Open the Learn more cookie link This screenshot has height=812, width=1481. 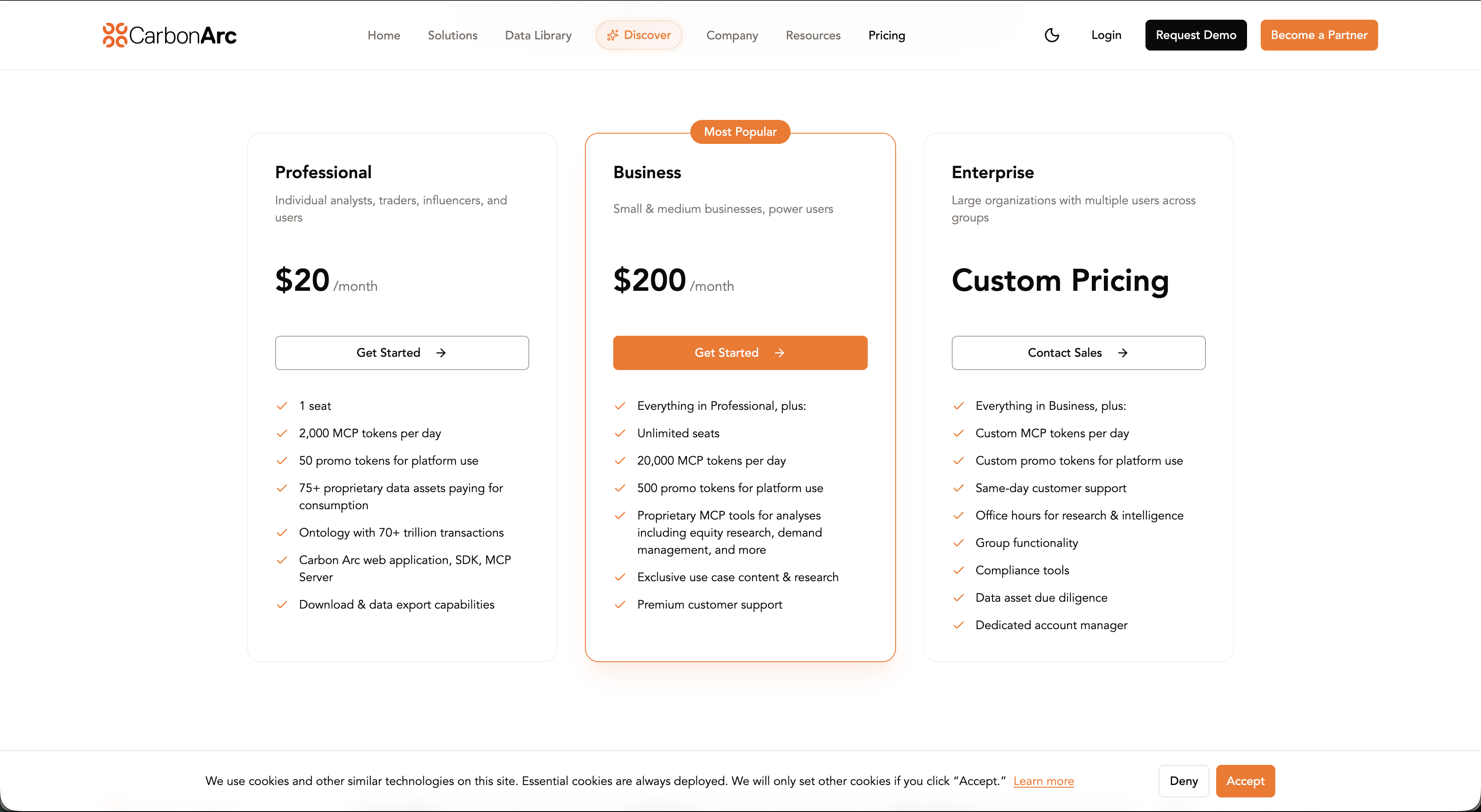[x=1043, y=781]
